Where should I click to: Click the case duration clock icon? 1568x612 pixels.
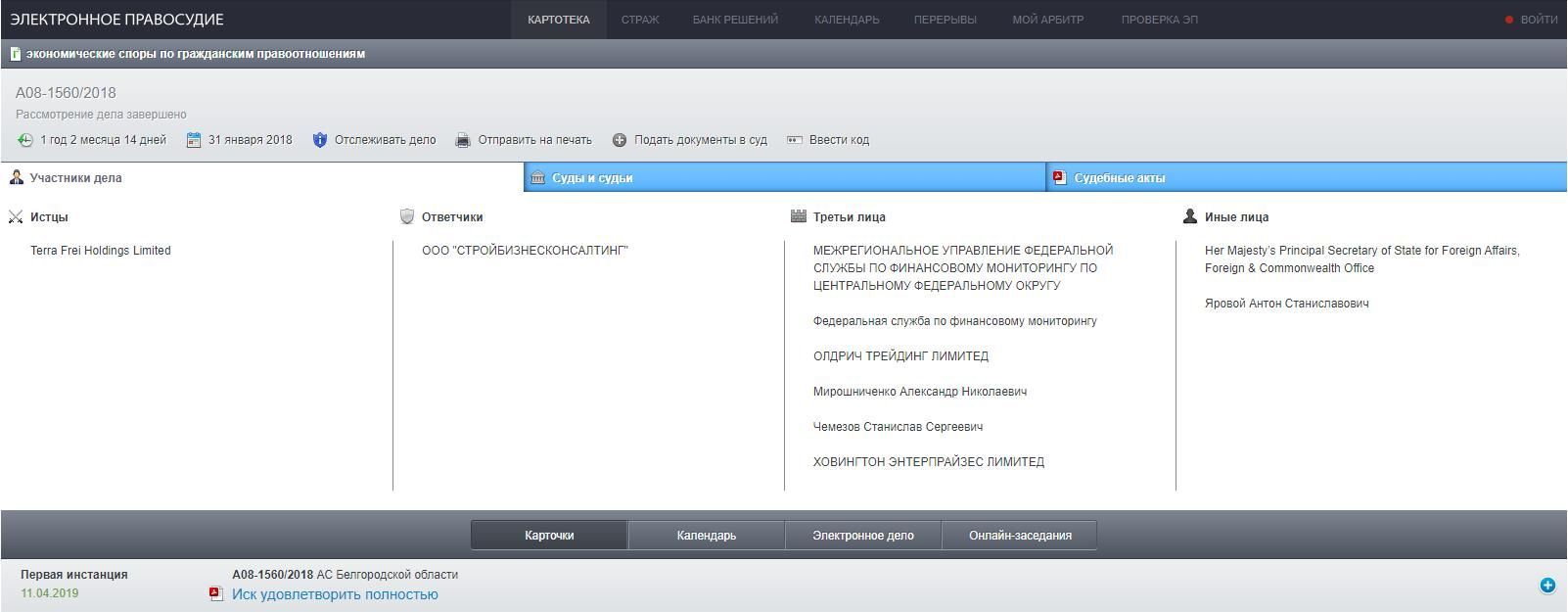[24, 140]
